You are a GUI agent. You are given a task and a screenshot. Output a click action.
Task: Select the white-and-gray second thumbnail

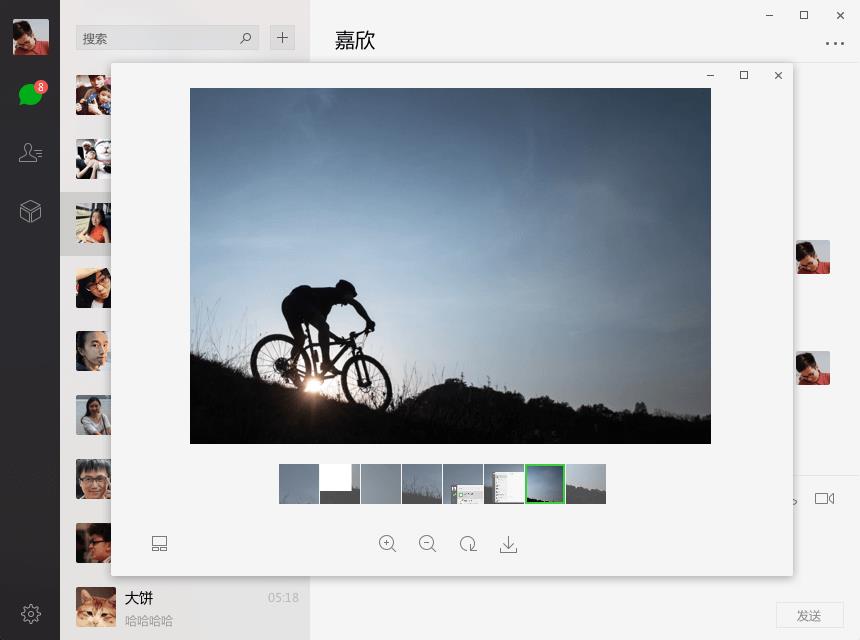(340, 484)
